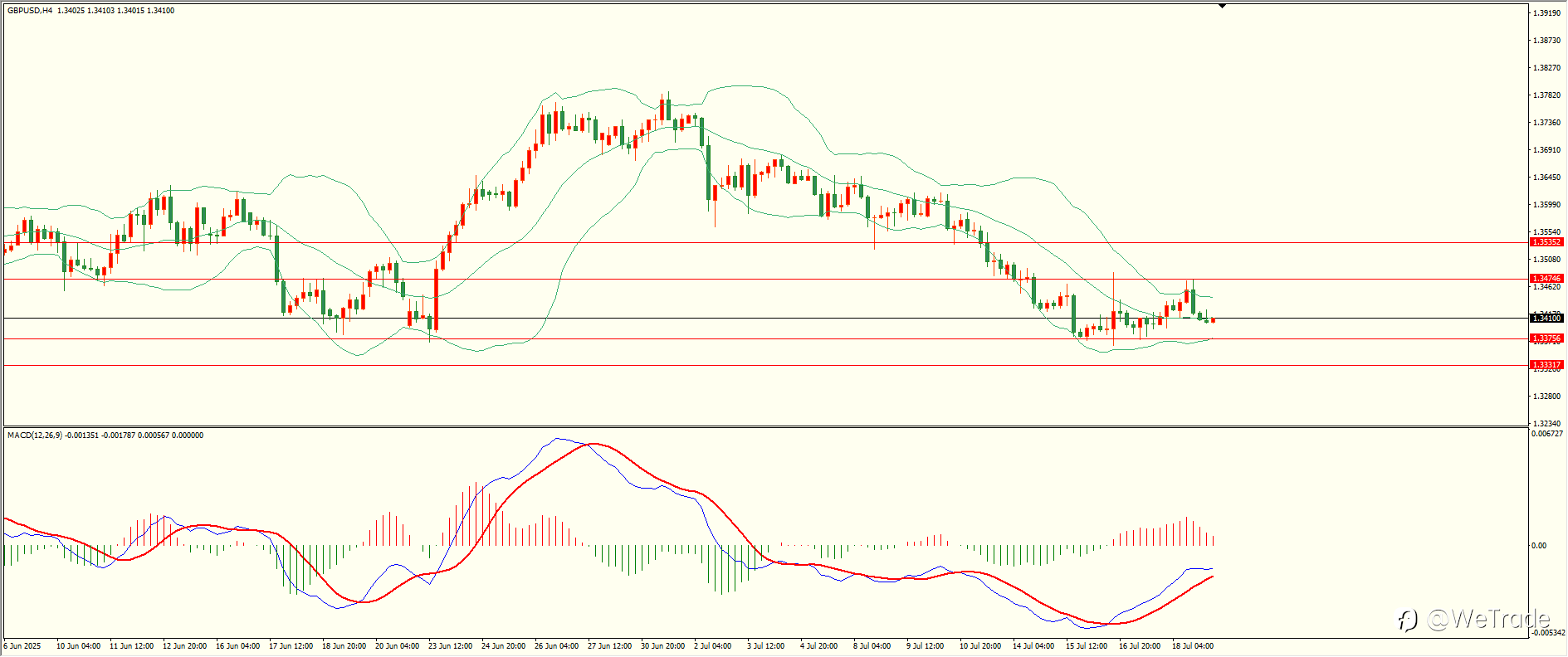Click the @WeTrade watermark text
This screenshot has width=1568, height=657.
tap(1488, 619)
